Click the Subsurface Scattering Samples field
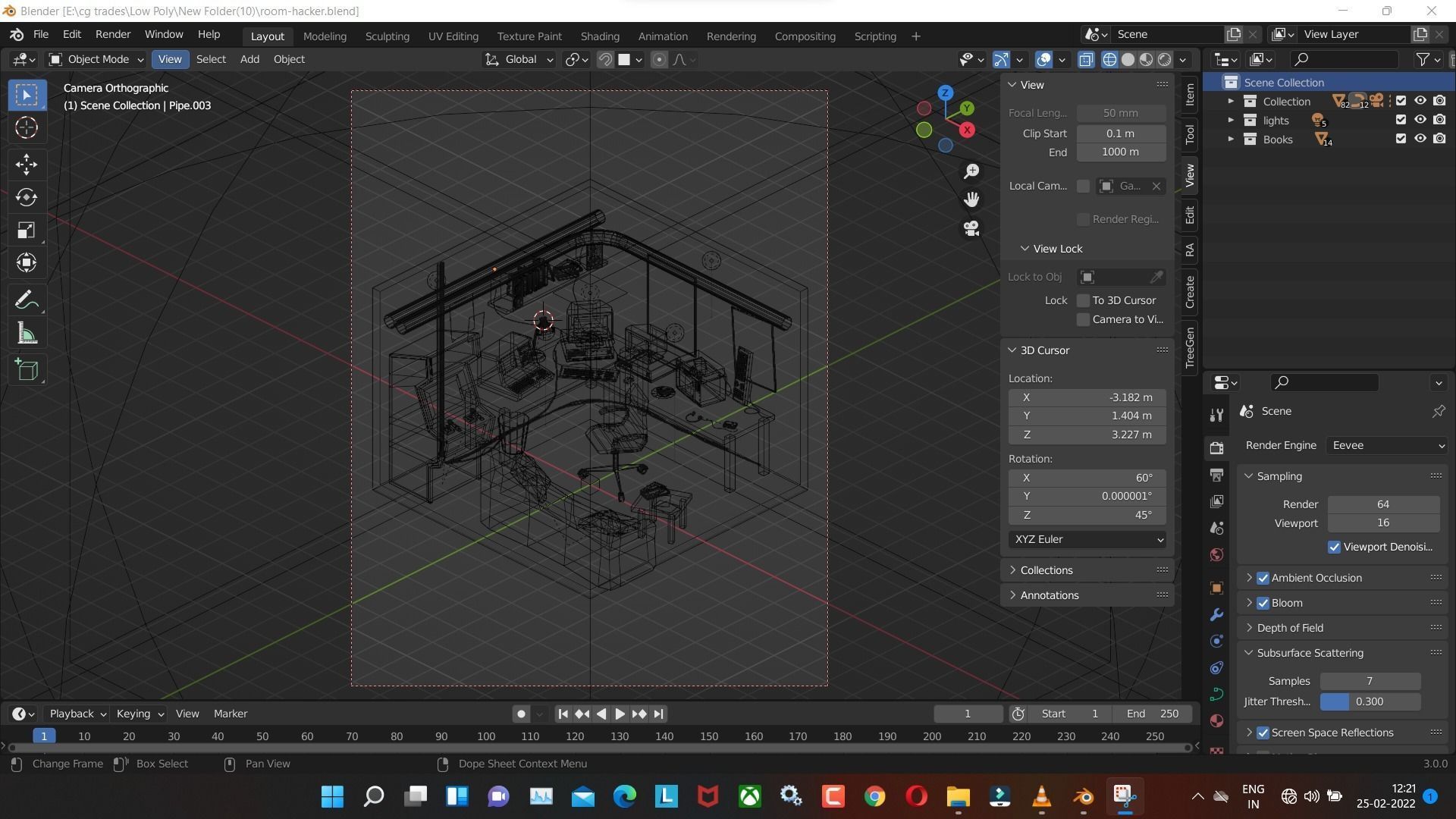 point(1370,681)
